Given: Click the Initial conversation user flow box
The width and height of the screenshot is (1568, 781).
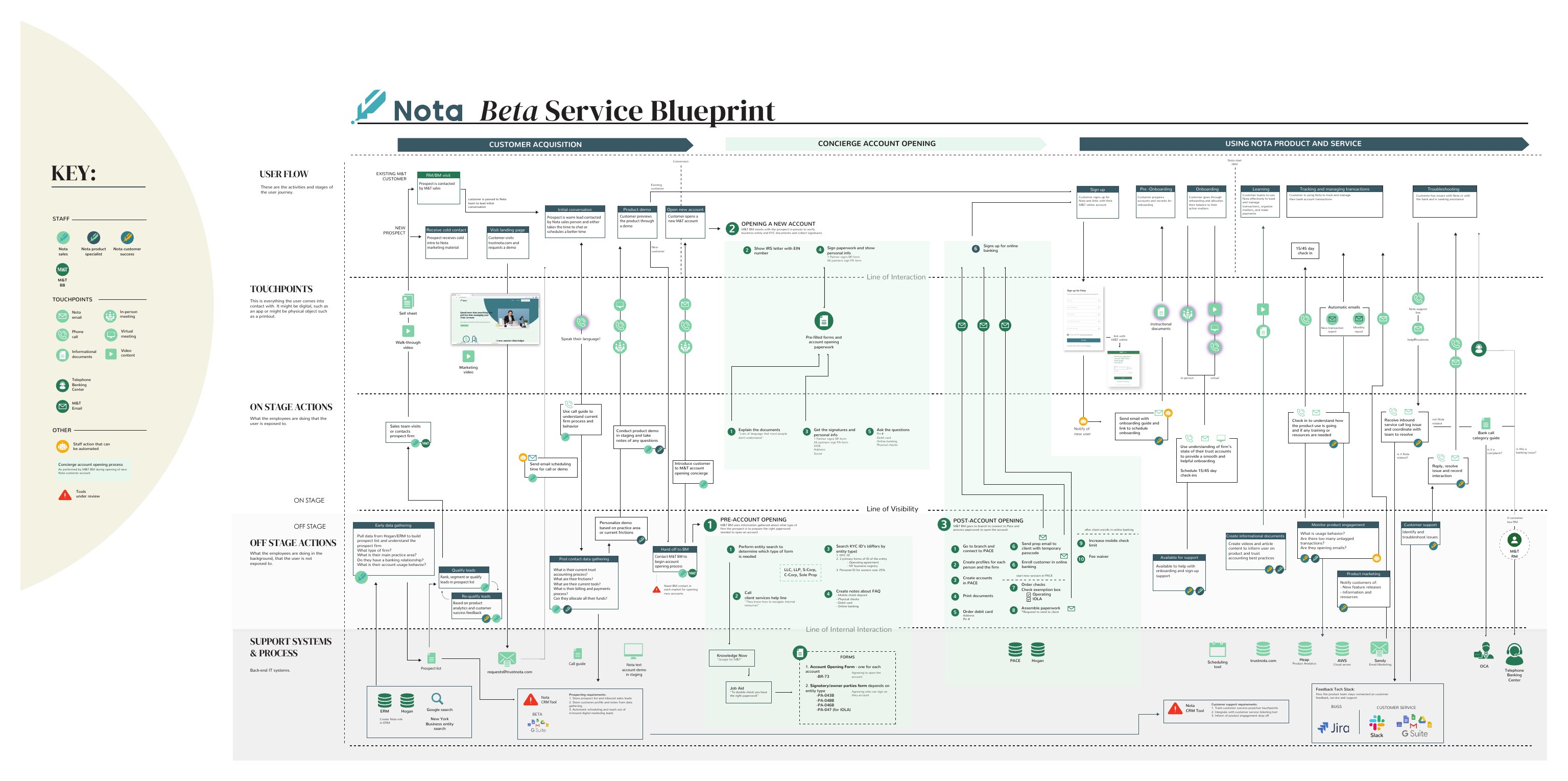Looking at the screenshot, I should pyautogui.click(x=575, y=222).
